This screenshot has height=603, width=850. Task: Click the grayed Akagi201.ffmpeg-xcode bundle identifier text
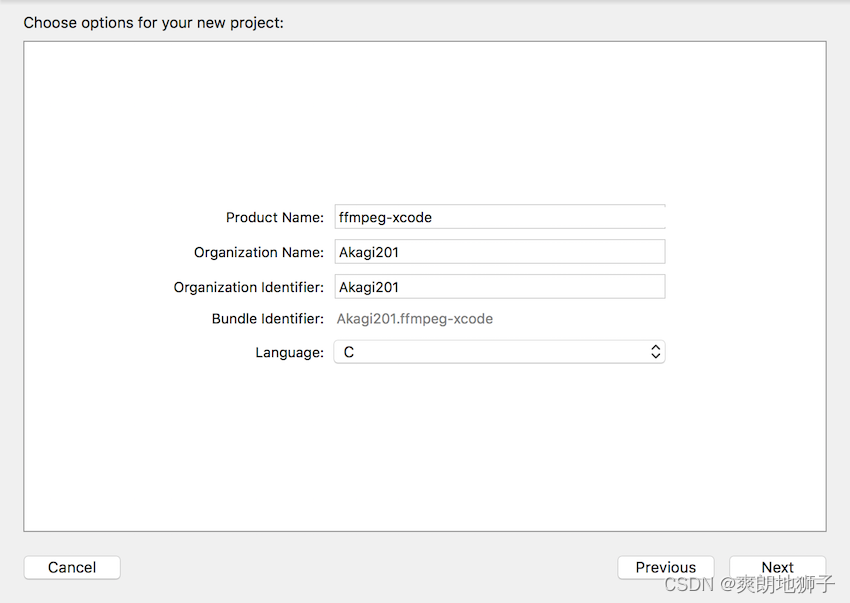(415, 319)
